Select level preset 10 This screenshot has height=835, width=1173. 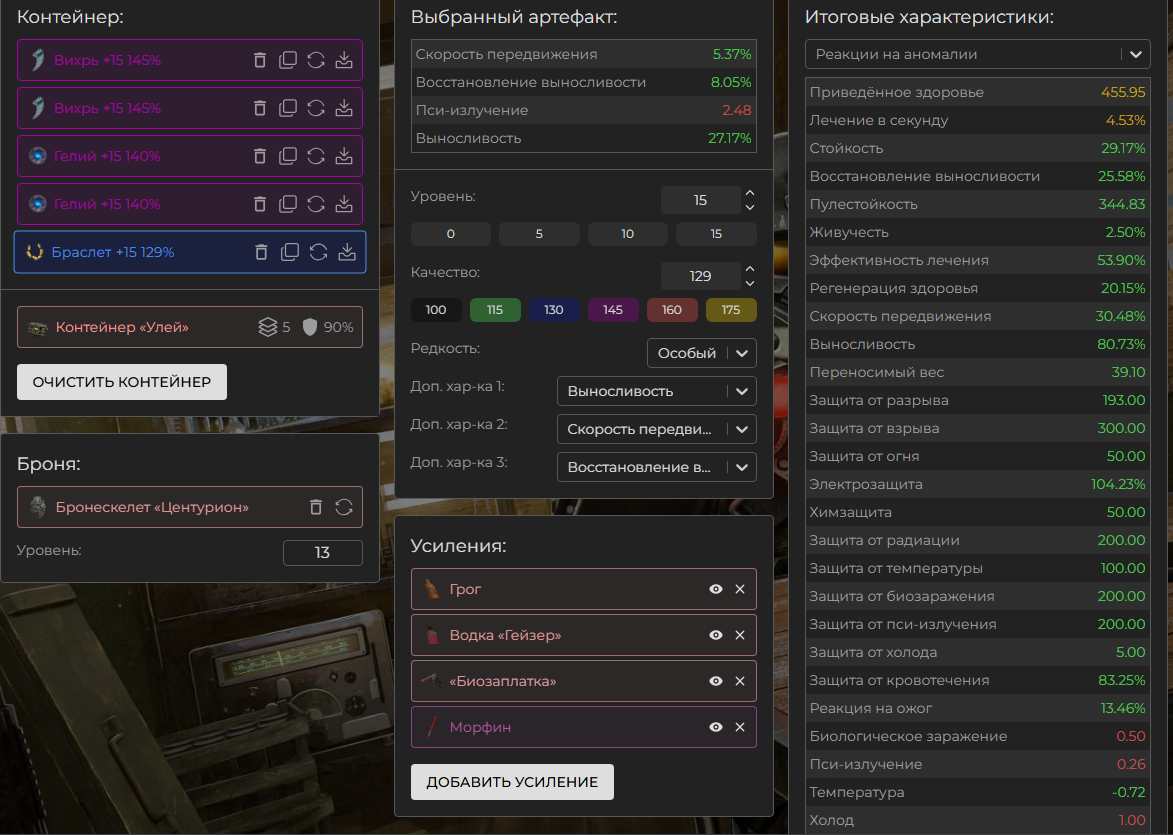point(627,234)
